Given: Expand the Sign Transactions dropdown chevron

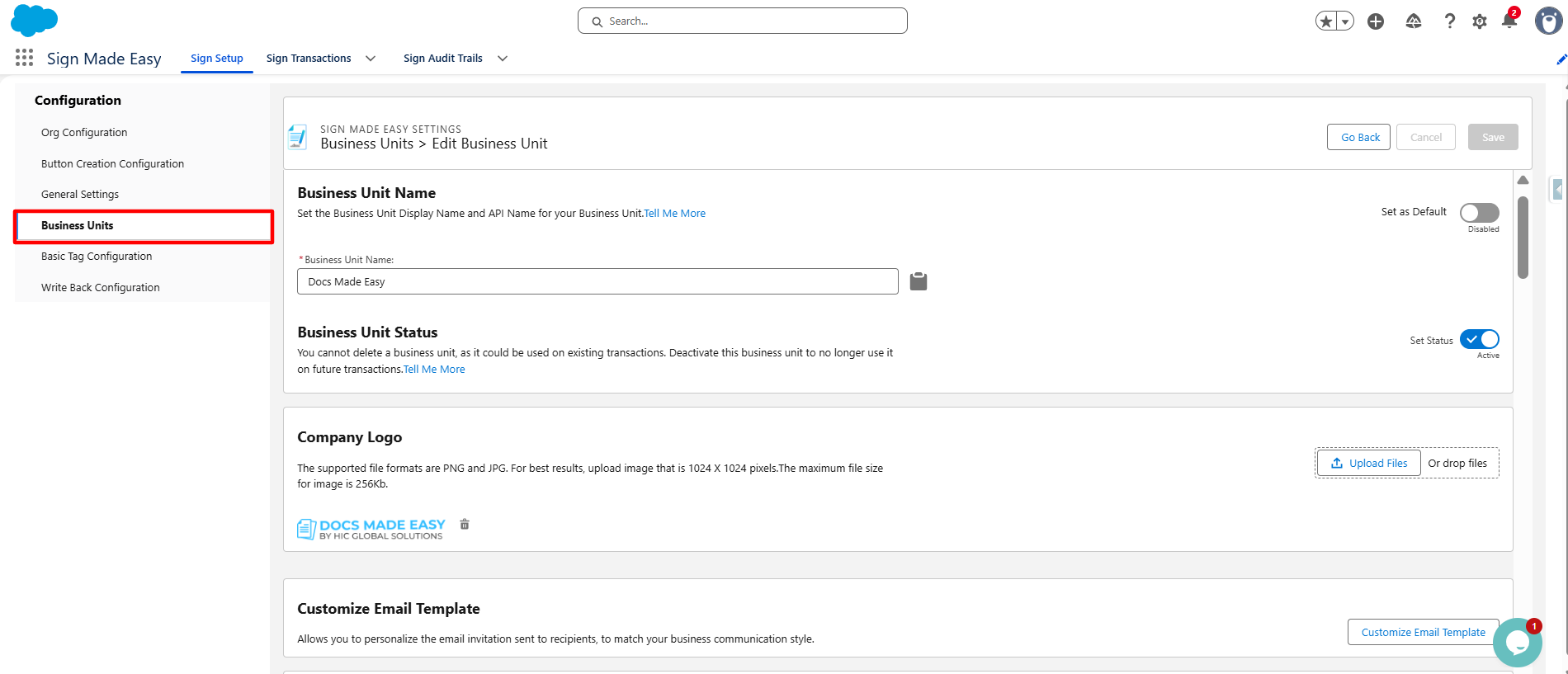Looking at the screenshot, I should point(371,59).
